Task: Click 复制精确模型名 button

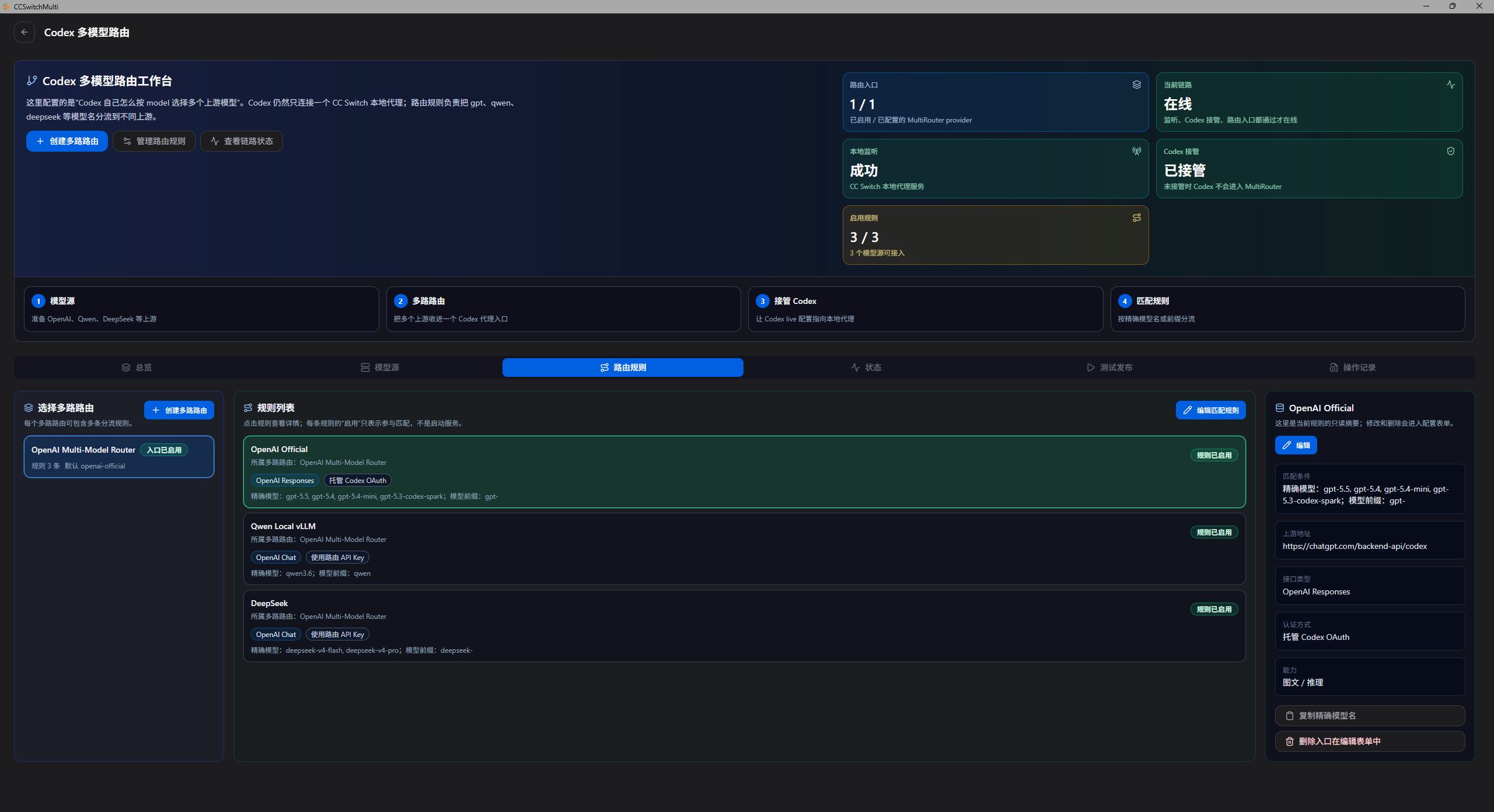Action: click(1370, 716)
